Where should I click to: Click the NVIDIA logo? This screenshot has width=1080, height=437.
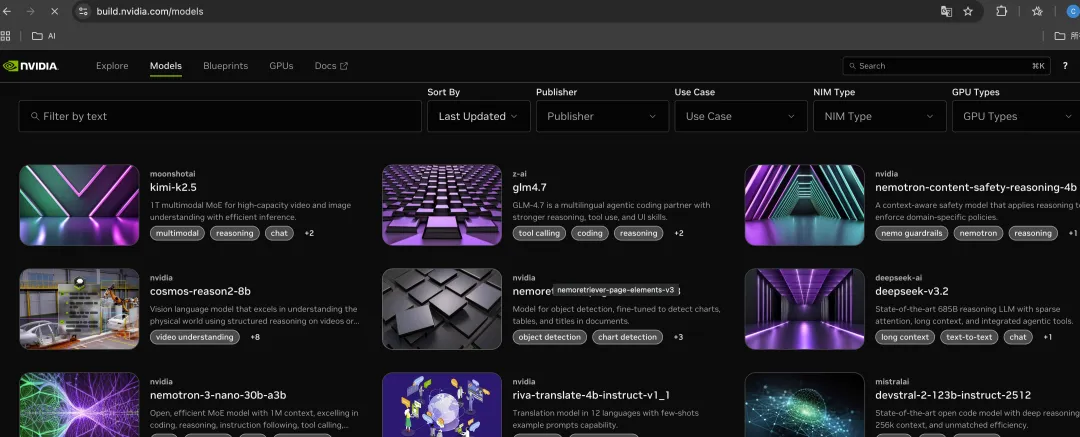(30, 66)
